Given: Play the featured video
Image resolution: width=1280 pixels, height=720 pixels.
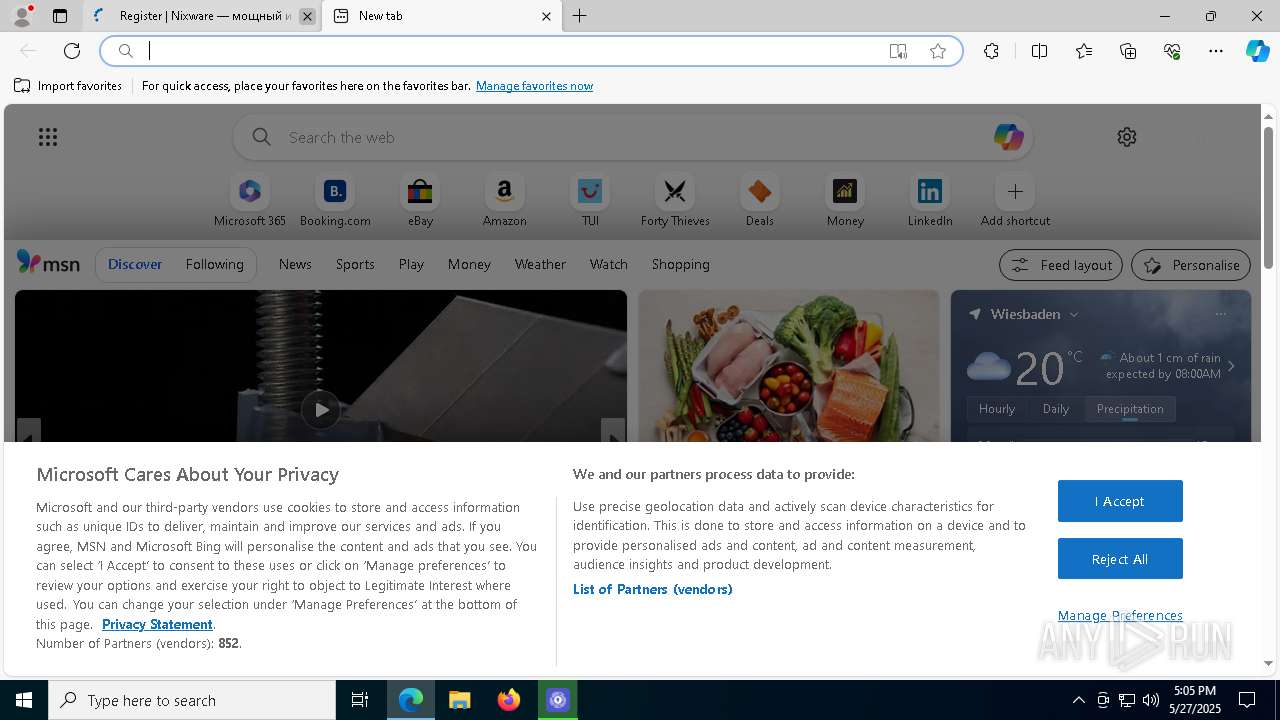Looking at the screenshot, I should click(321, 409).
